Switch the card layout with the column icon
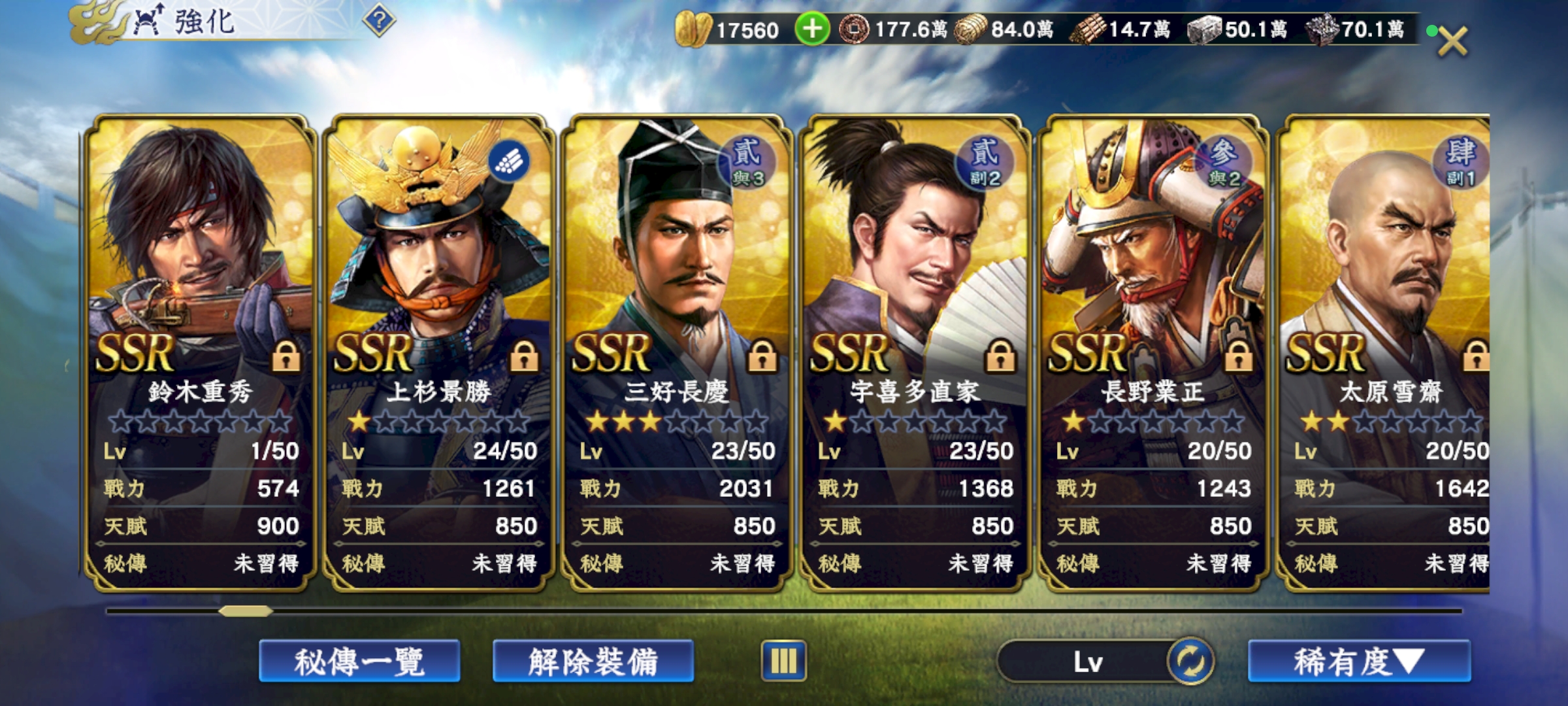 click(783, 661)
